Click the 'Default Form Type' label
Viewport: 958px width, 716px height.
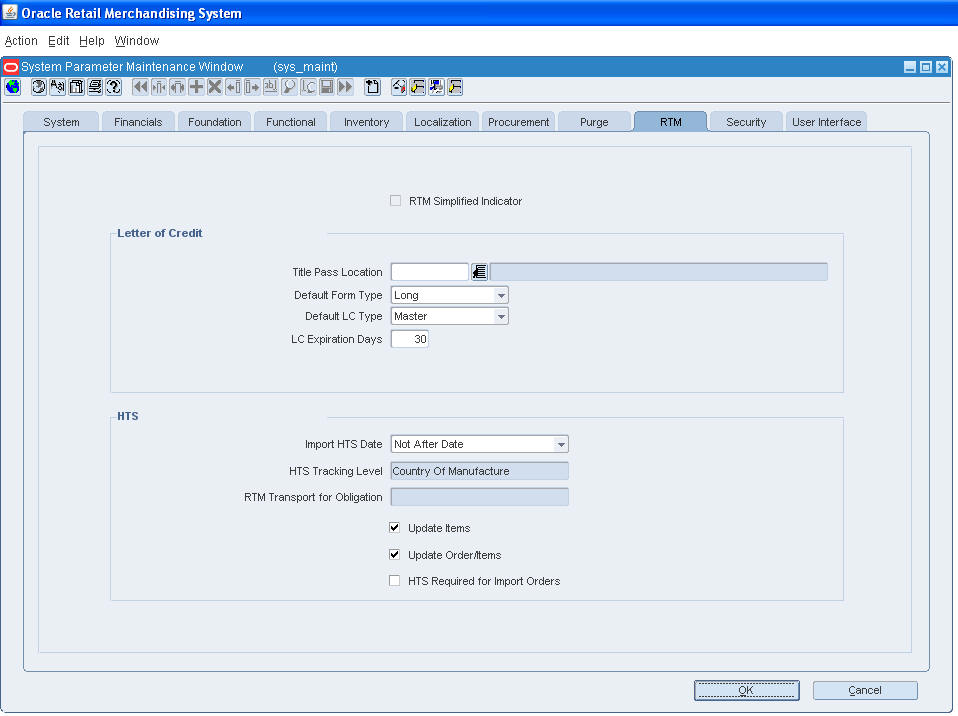coord(338,295)
